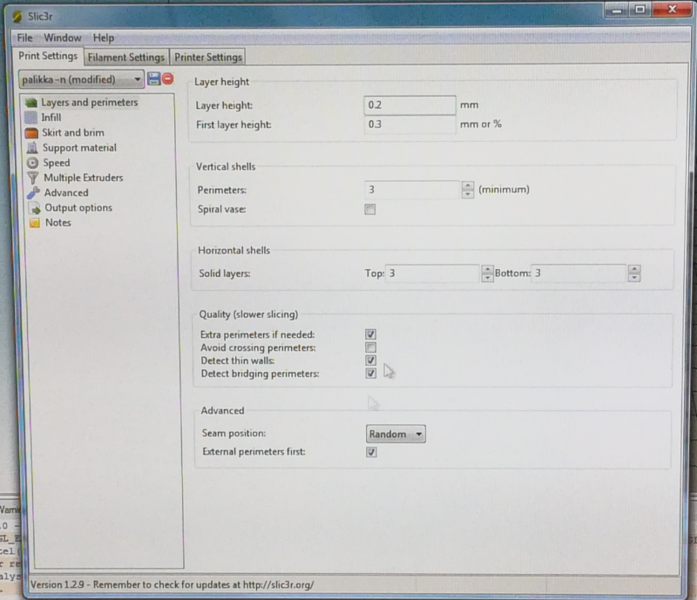Minimize the Slic3r window

[617, 10]
